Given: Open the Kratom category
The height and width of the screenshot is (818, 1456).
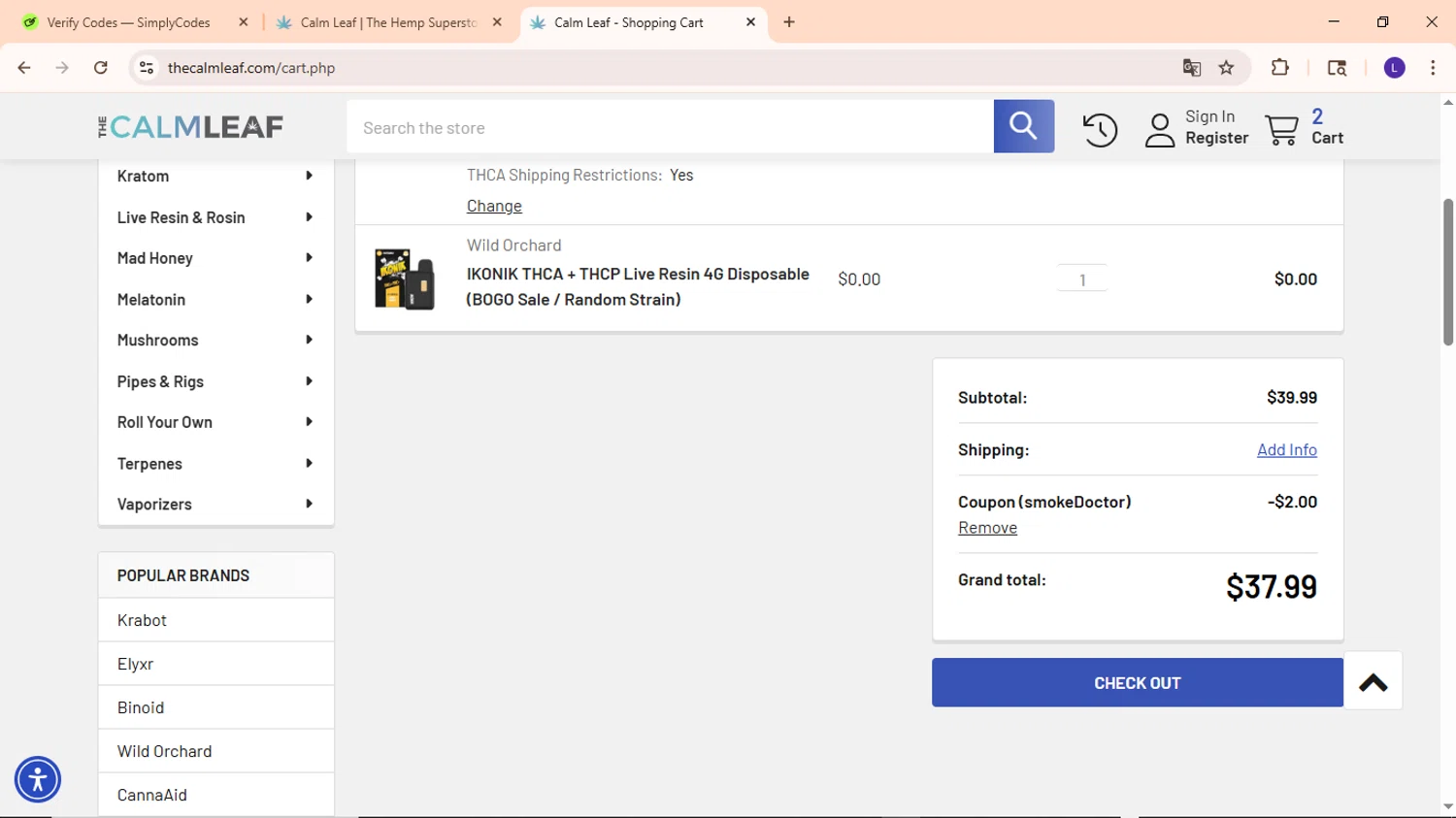Looking at the screenshot, I should point(143,176).
